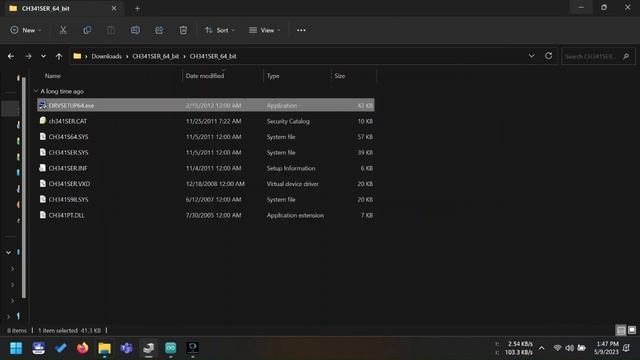Screen dimensions: 640x360
Task: Click the Search CH341SER field
Action: click(598, 56)
